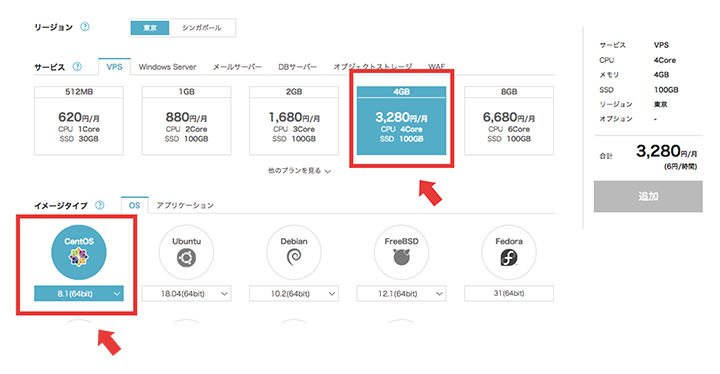Switch region to シンガポール

tap(202, 28)
